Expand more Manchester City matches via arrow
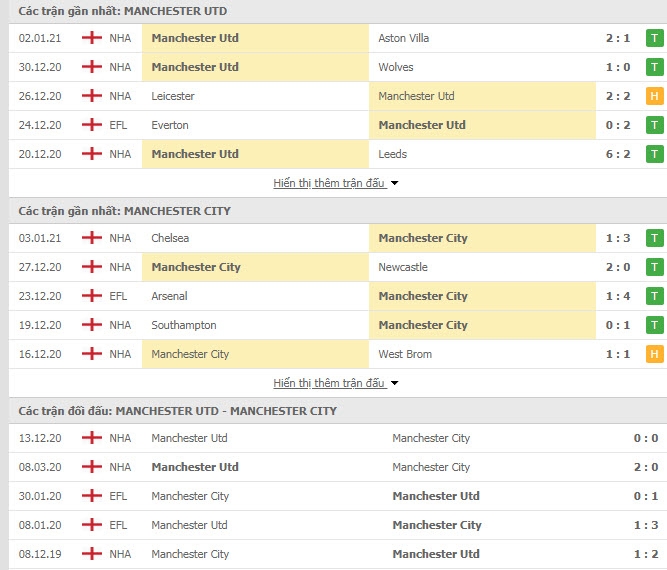Viewport: 667px width, 570px height. click(x=395, y=383)
